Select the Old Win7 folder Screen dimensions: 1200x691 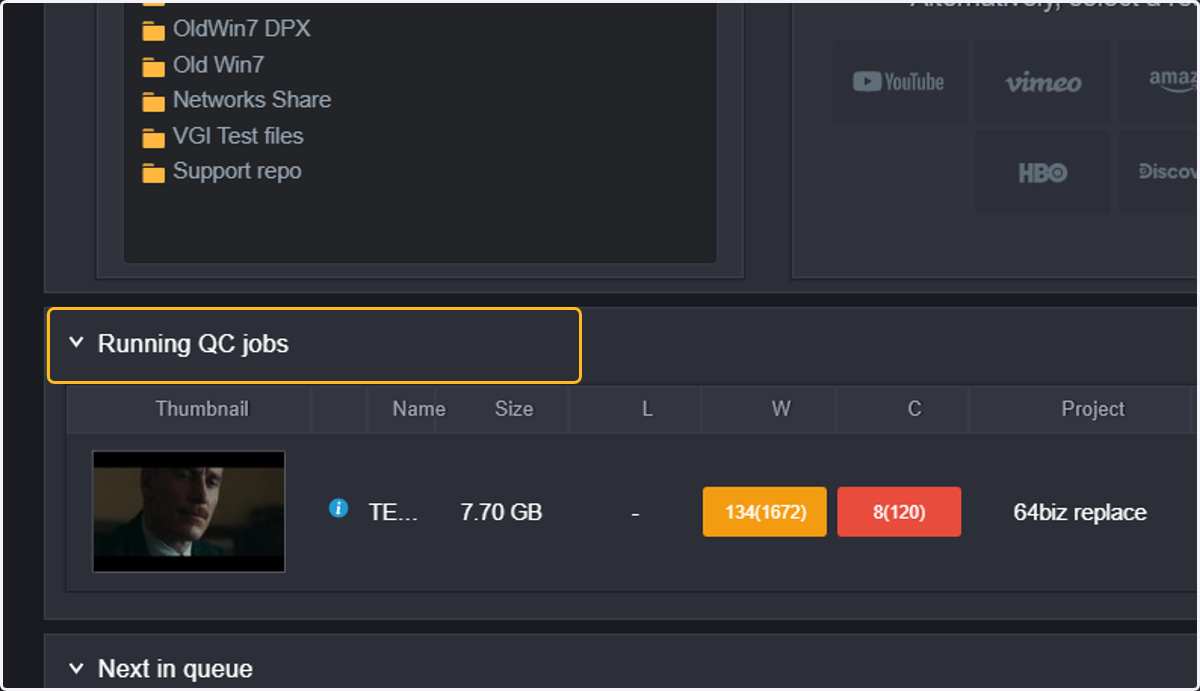(x=218, y=65)
